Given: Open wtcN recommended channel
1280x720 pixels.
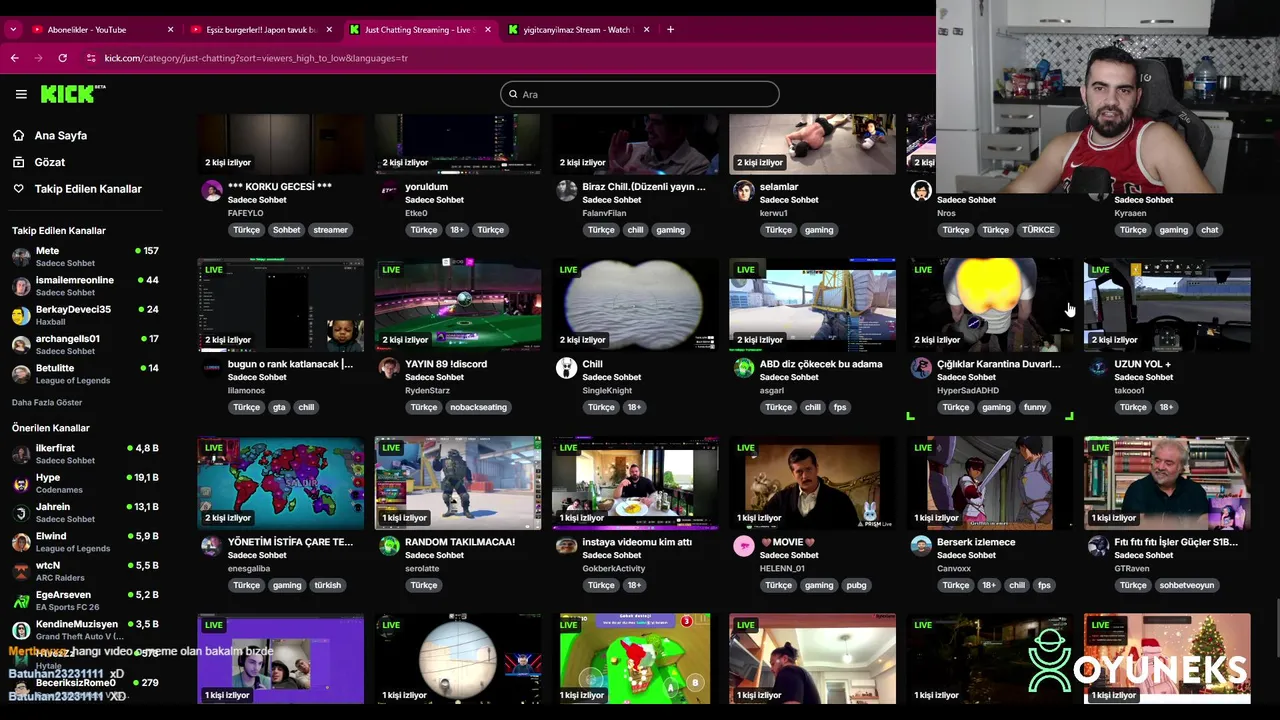Looking at the screenshot, I should pos(85,571).
